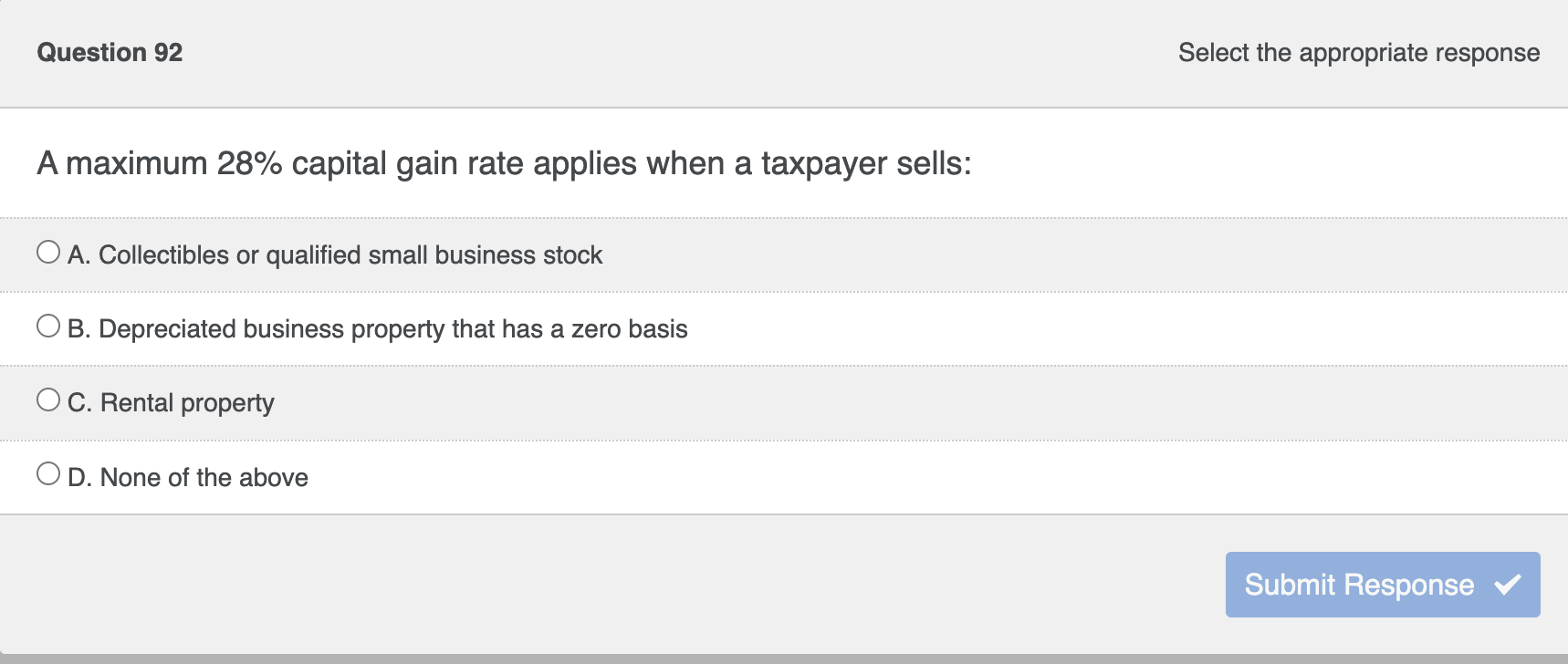Click the checkmark icon on Submit Response
This screenshot has width=1568, height=664.
1508,582
